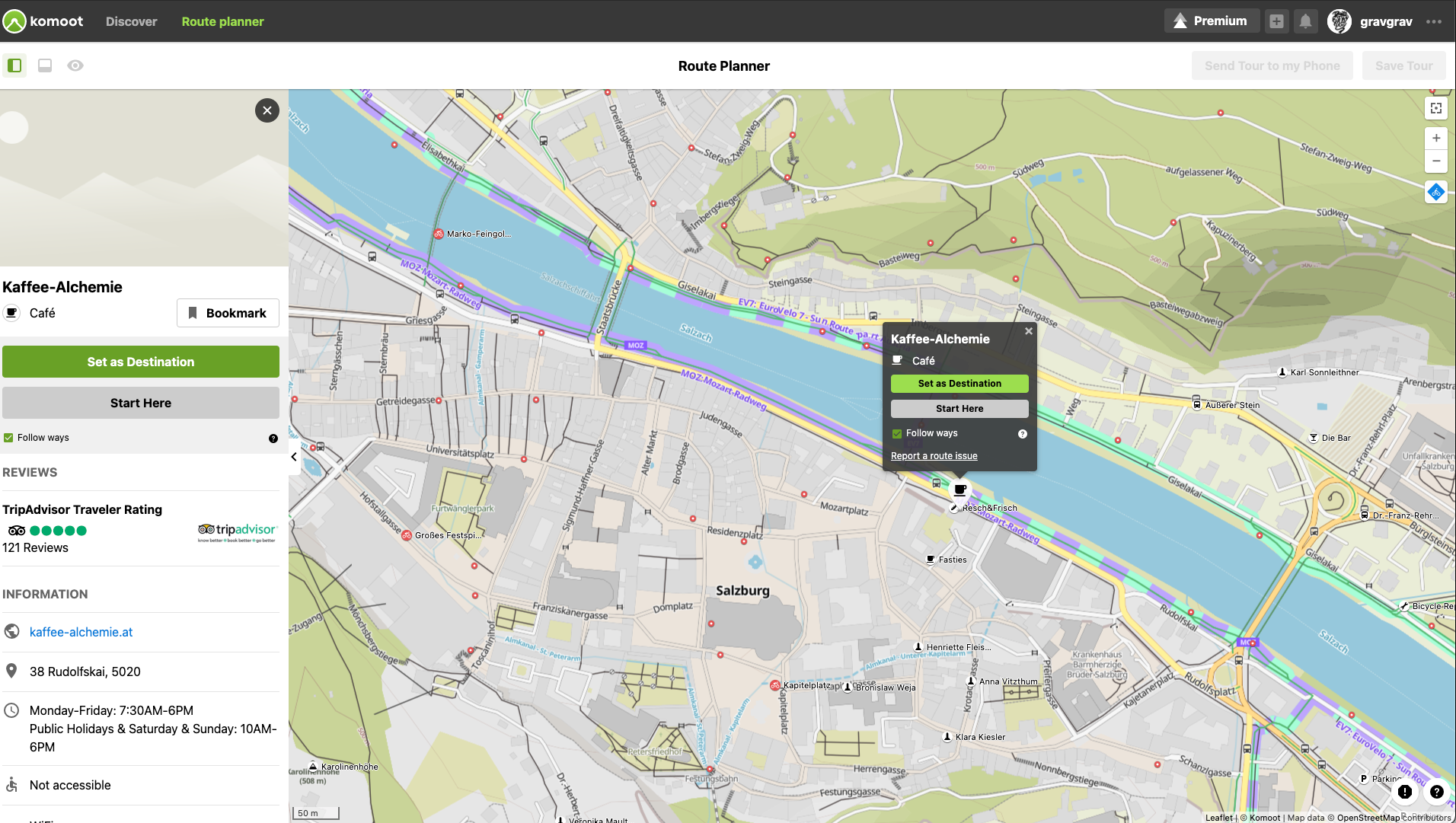Click the opening hours clock icon
The image size is (1456, 823).
pos(11,710)
